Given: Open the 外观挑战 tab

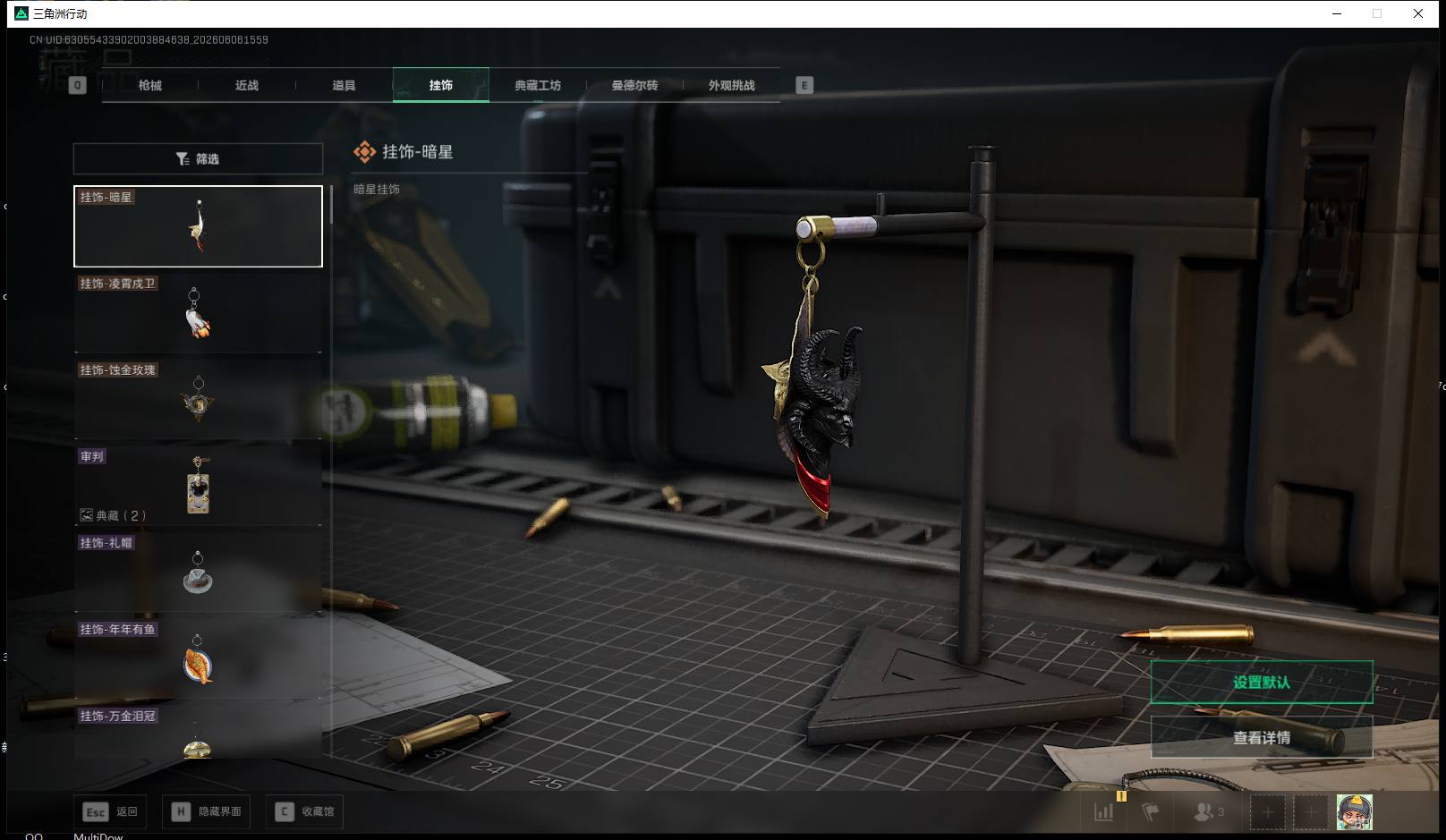Looking at the screenshot, I should click(731, 85).
